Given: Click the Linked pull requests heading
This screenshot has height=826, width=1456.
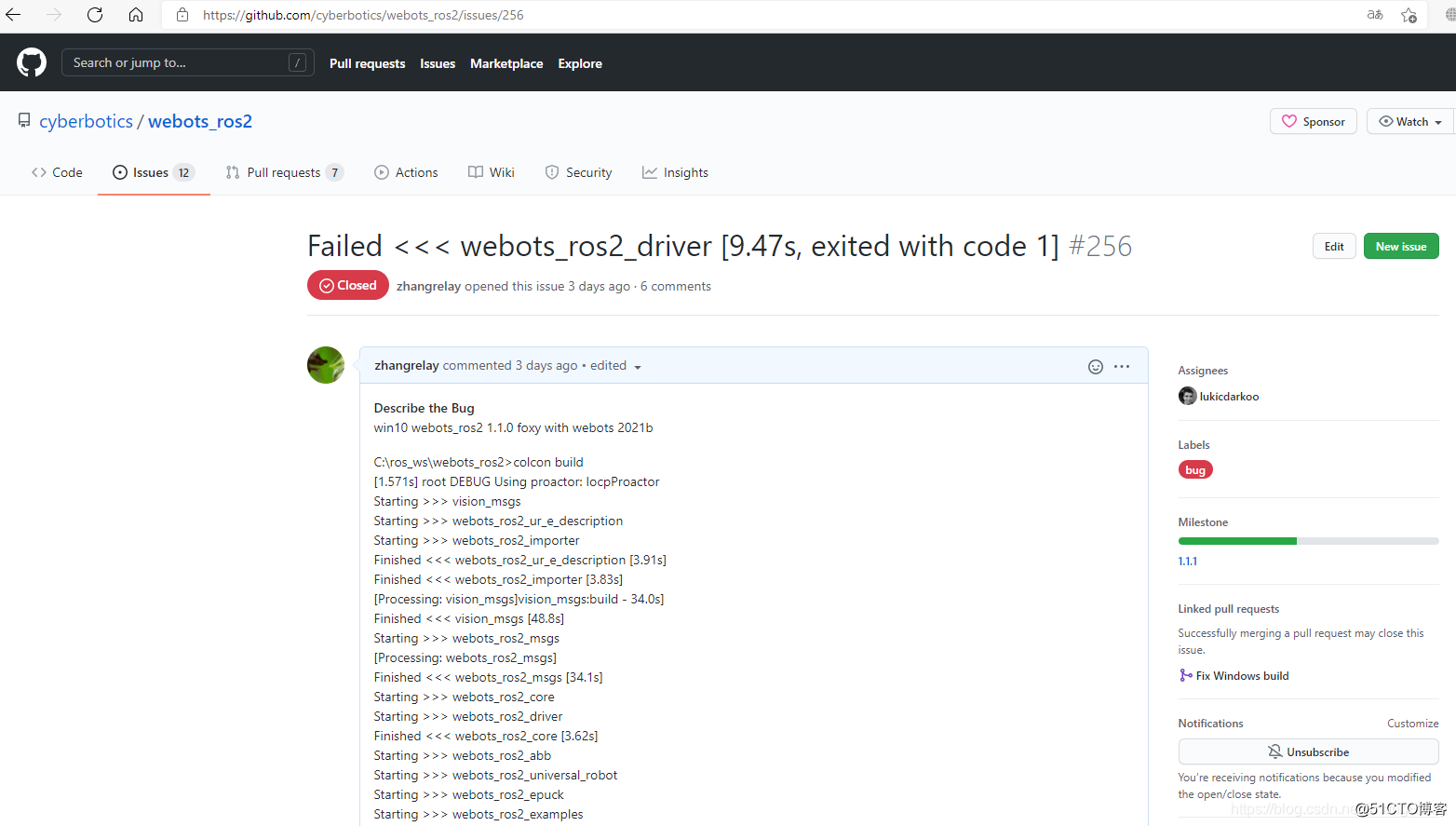Looking at the screenshot, I should click(1229, 608).
